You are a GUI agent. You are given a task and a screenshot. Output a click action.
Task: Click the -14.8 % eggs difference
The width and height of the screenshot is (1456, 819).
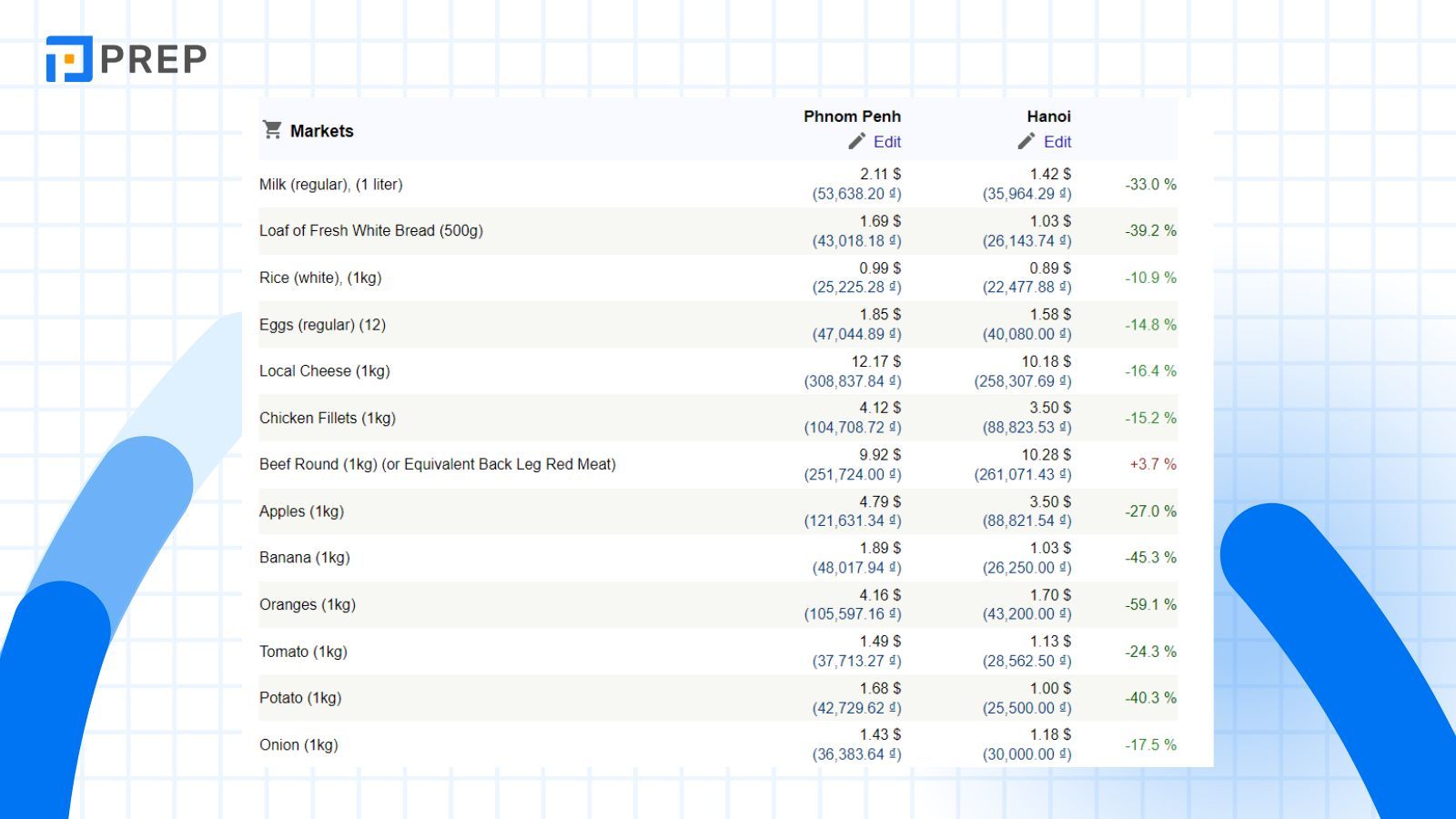click(1150, 325)
